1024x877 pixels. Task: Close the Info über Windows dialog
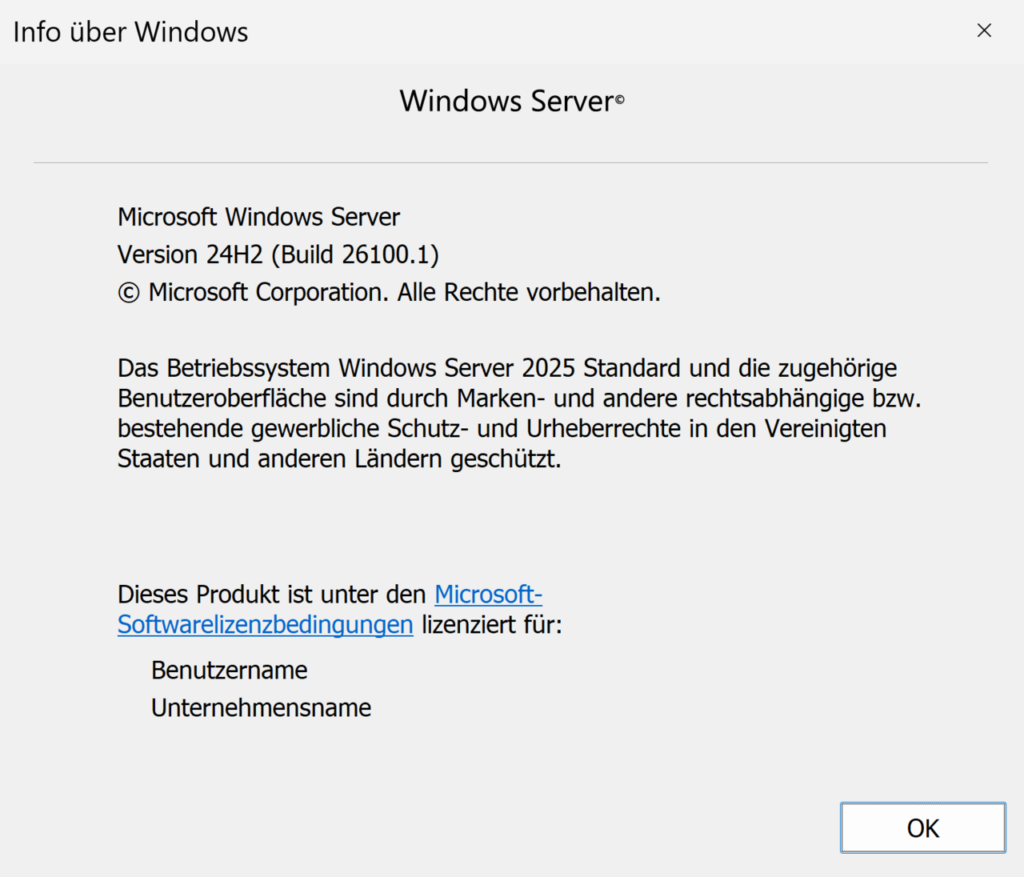pyautogui.click(x=984, y=31)
